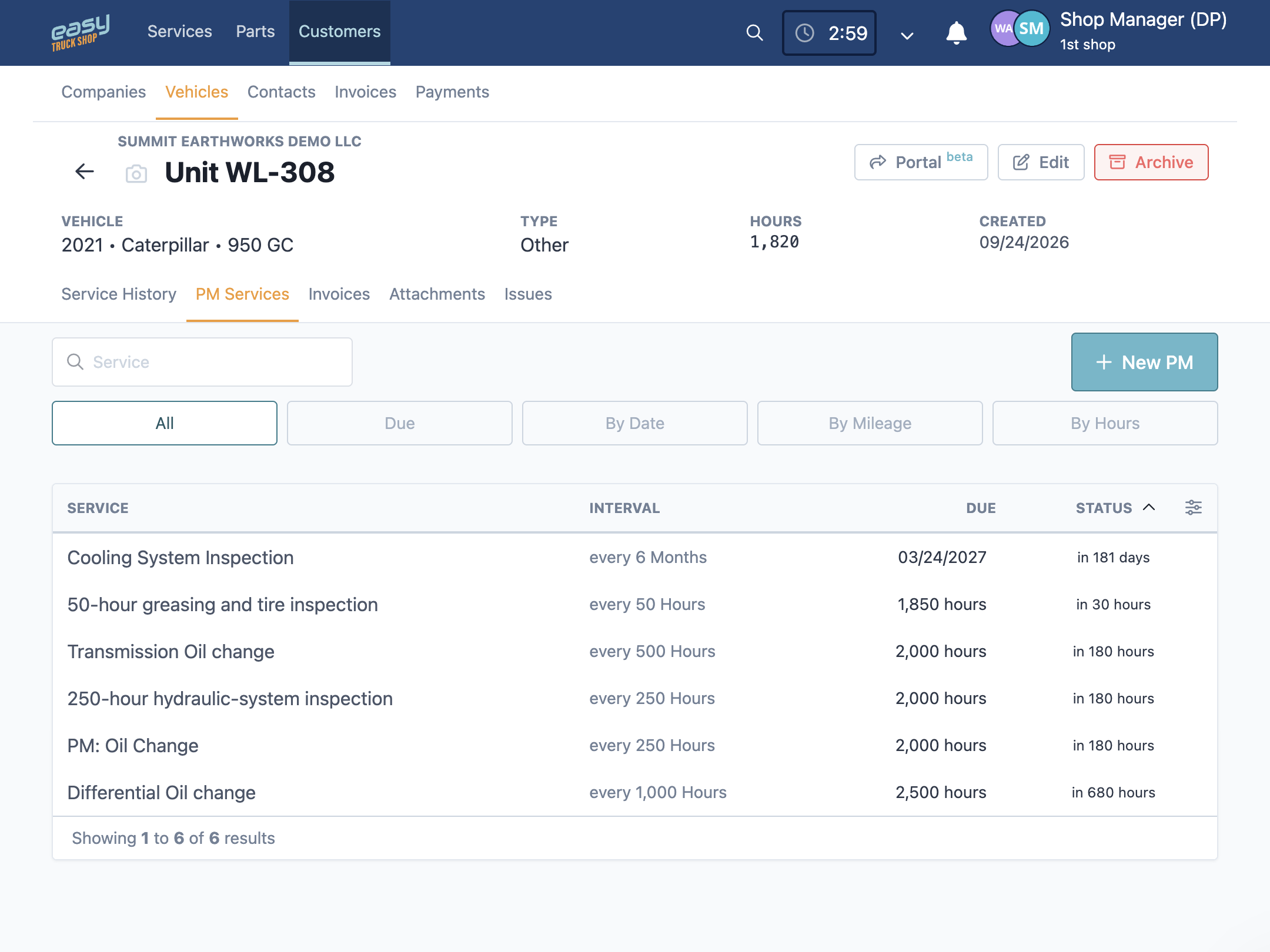The image size is (1270, 952).
Task: Select the All filter option
Action: click(165, 423)
